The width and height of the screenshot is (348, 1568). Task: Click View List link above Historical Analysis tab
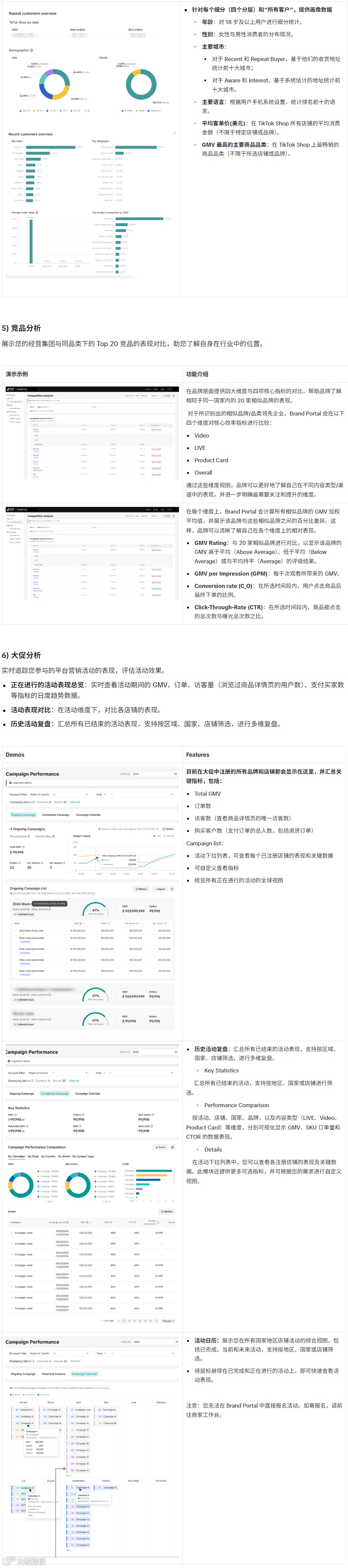pos(75,1361)
